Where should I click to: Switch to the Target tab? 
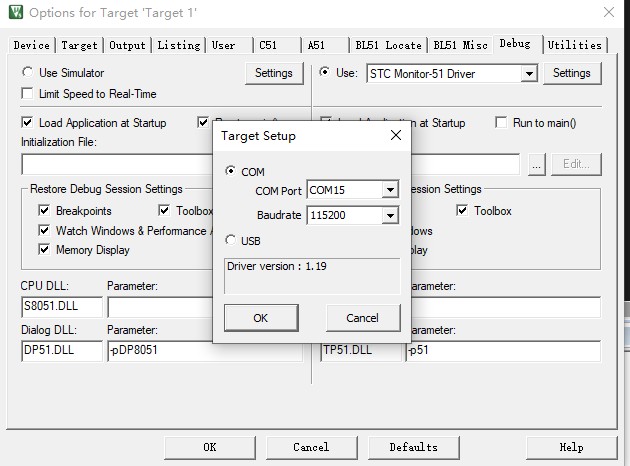click(79, 45)
